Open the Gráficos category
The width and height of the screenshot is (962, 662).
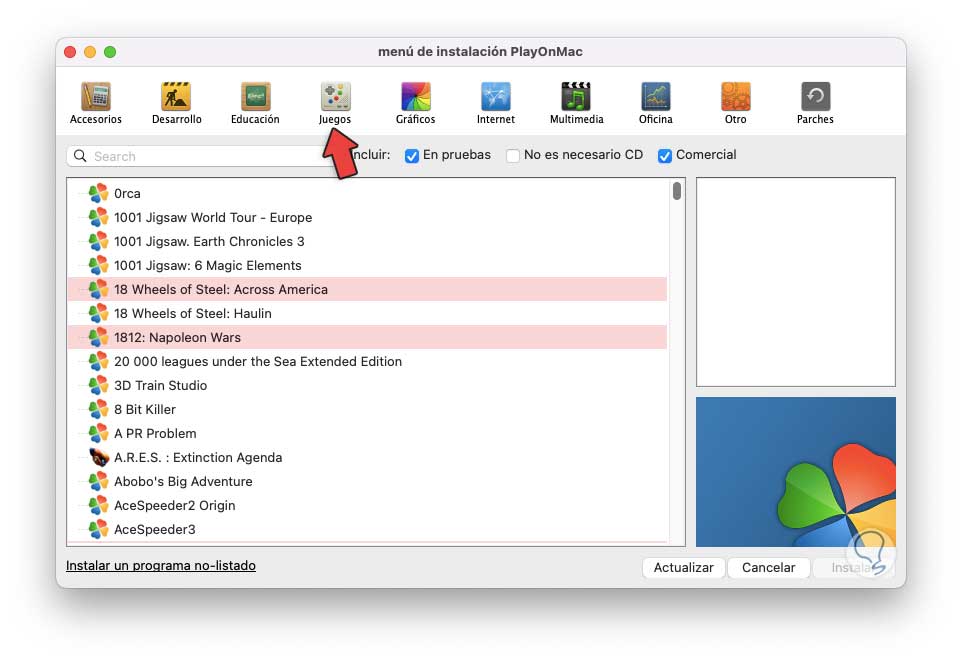pyautogui.click(x=415, y=103)
